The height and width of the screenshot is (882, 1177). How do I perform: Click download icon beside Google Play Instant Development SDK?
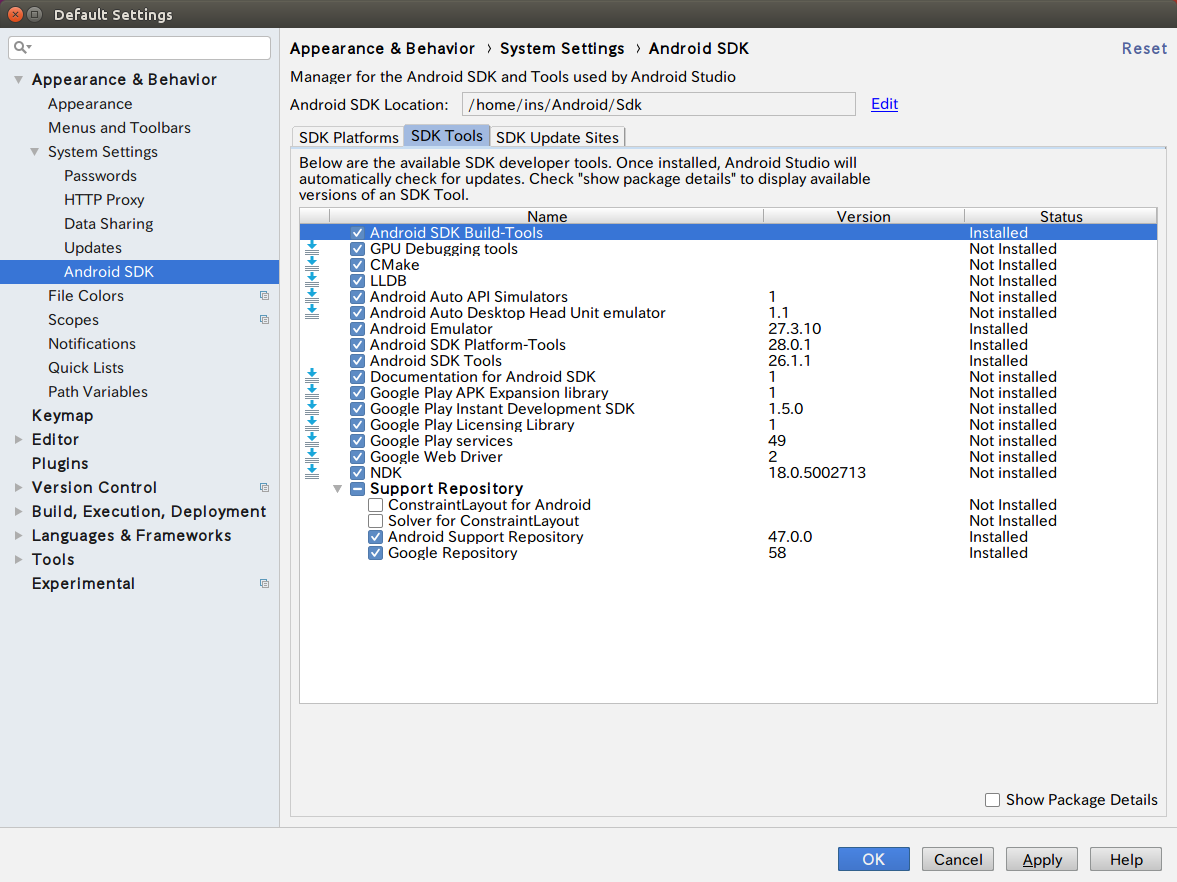tap(312, 408)
